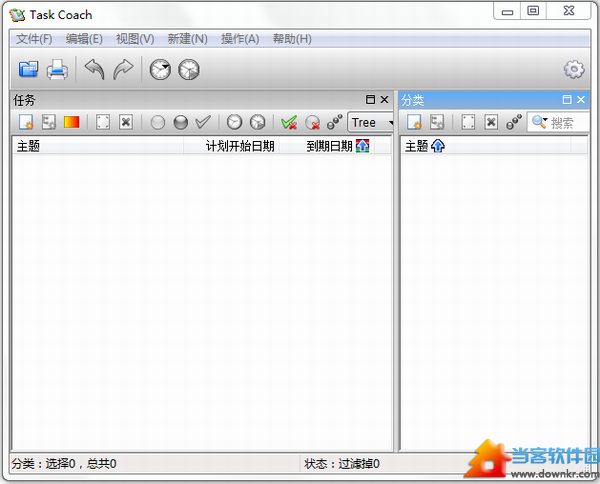Viewport: 600px width, 484px height.
Task: Close the 分类 panel
Action: pos(581,100)
